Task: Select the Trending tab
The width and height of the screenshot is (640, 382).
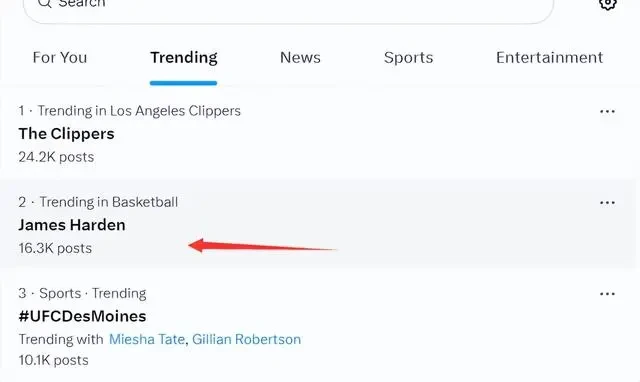Action: [184, 58]
